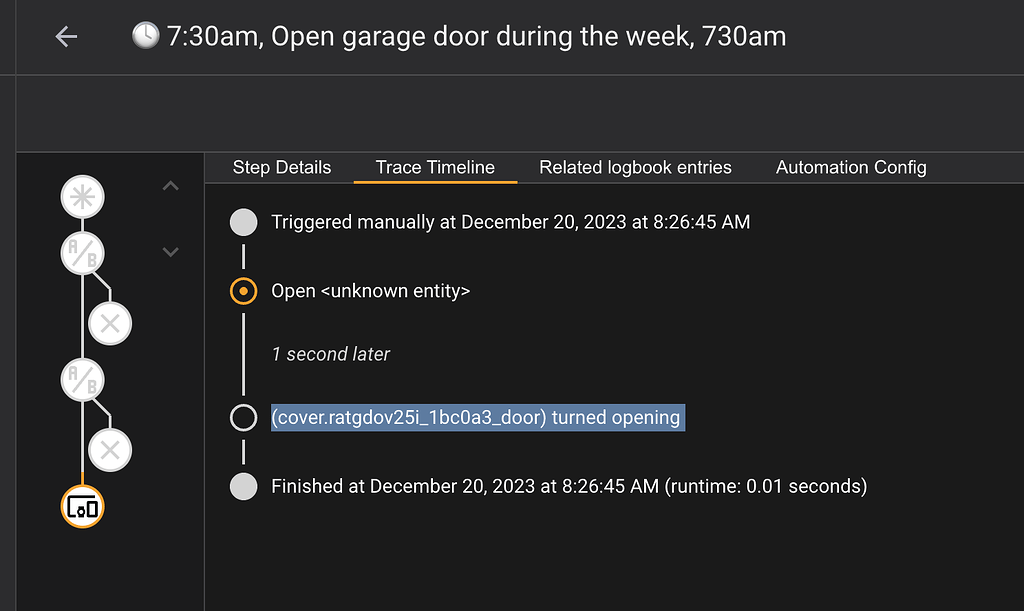Open the Related logbook entries tab

(634, 167)
